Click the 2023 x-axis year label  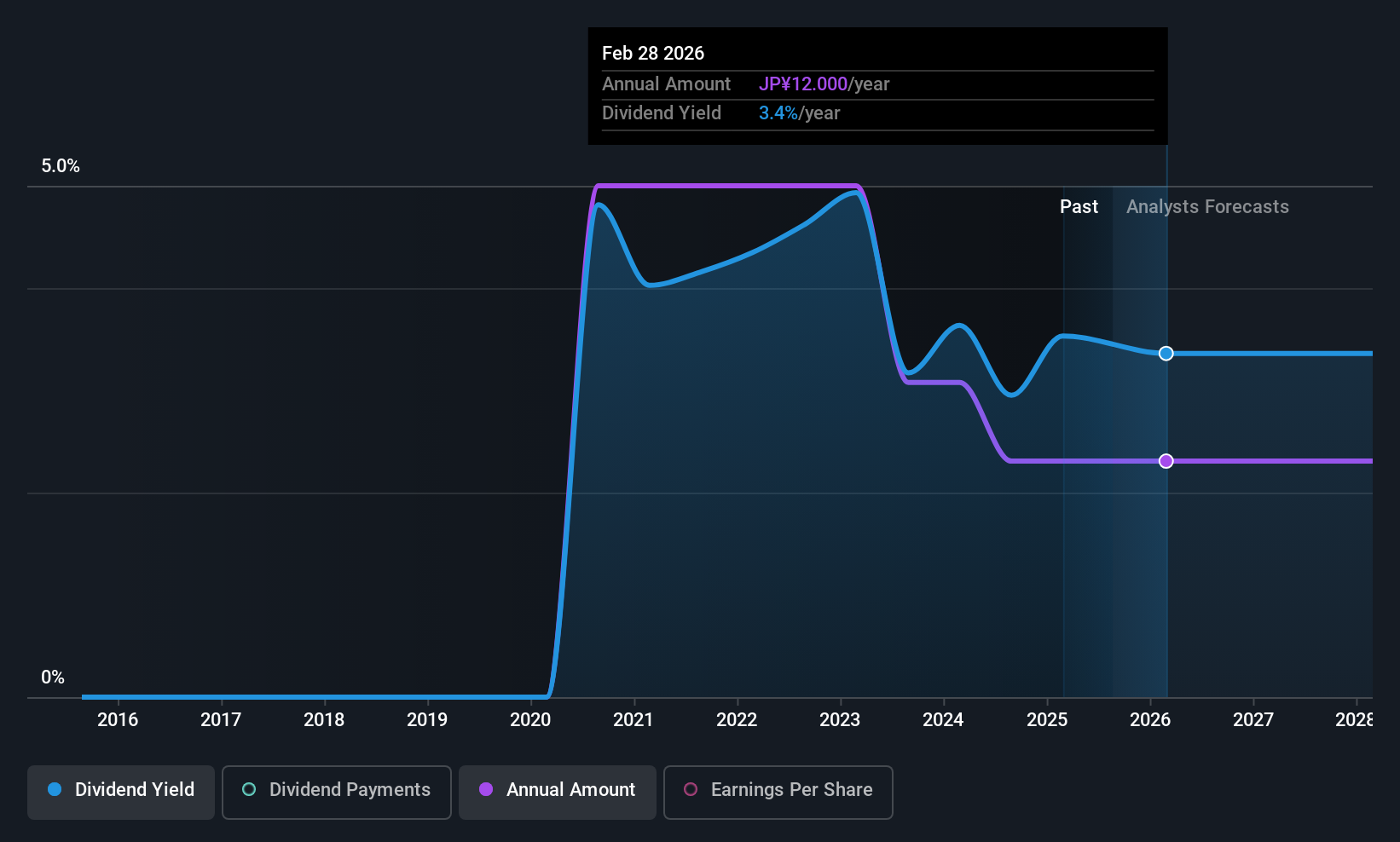click(840, 720)
